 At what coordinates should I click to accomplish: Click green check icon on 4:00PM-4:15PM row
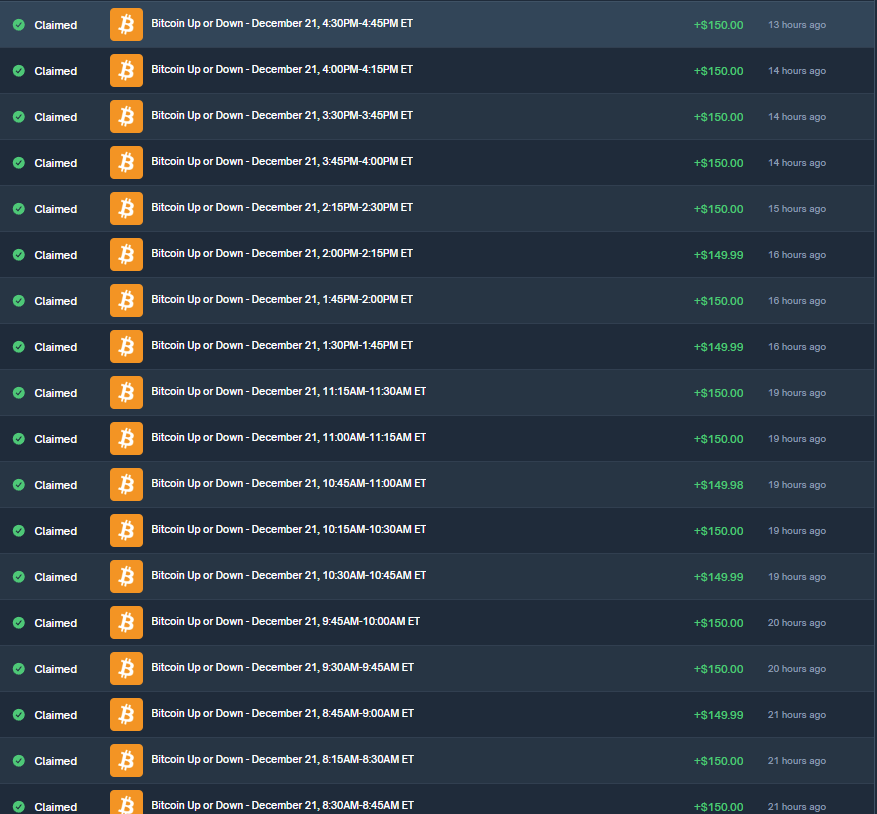(x=19, y=70)
